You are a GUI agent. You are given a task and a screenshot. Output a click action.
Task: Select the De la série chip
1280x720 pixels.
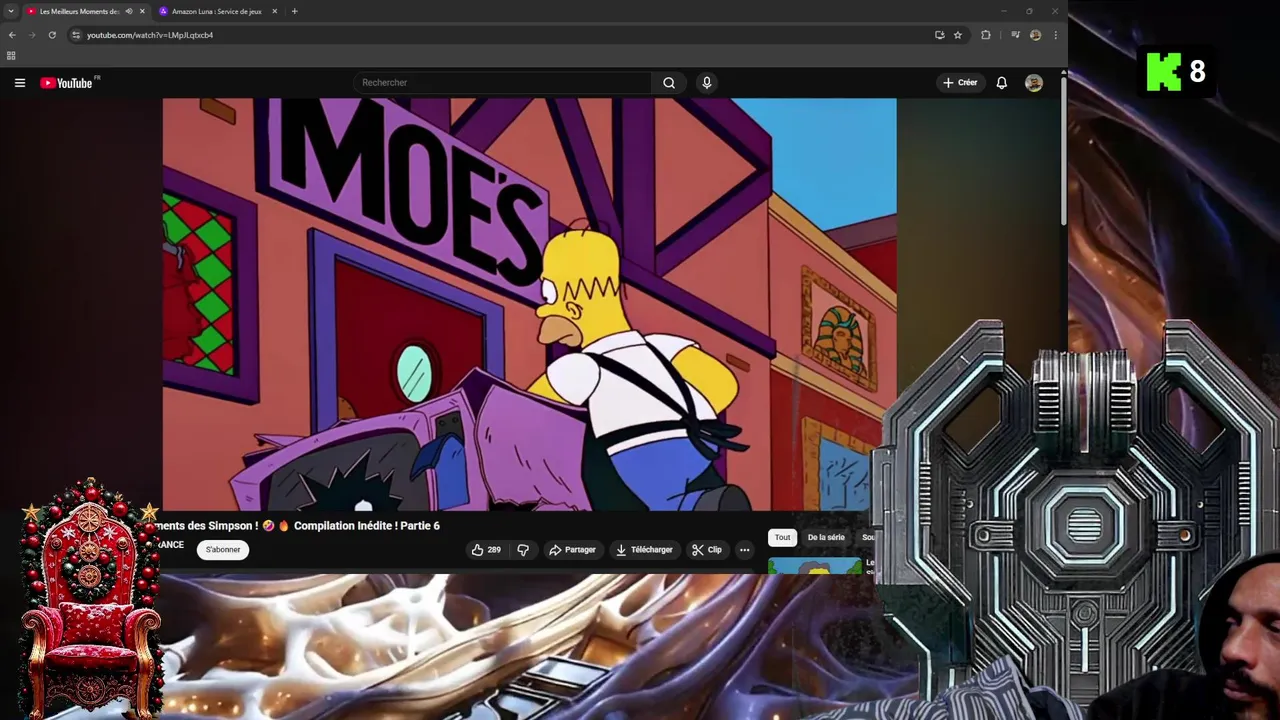coord(826,538)
